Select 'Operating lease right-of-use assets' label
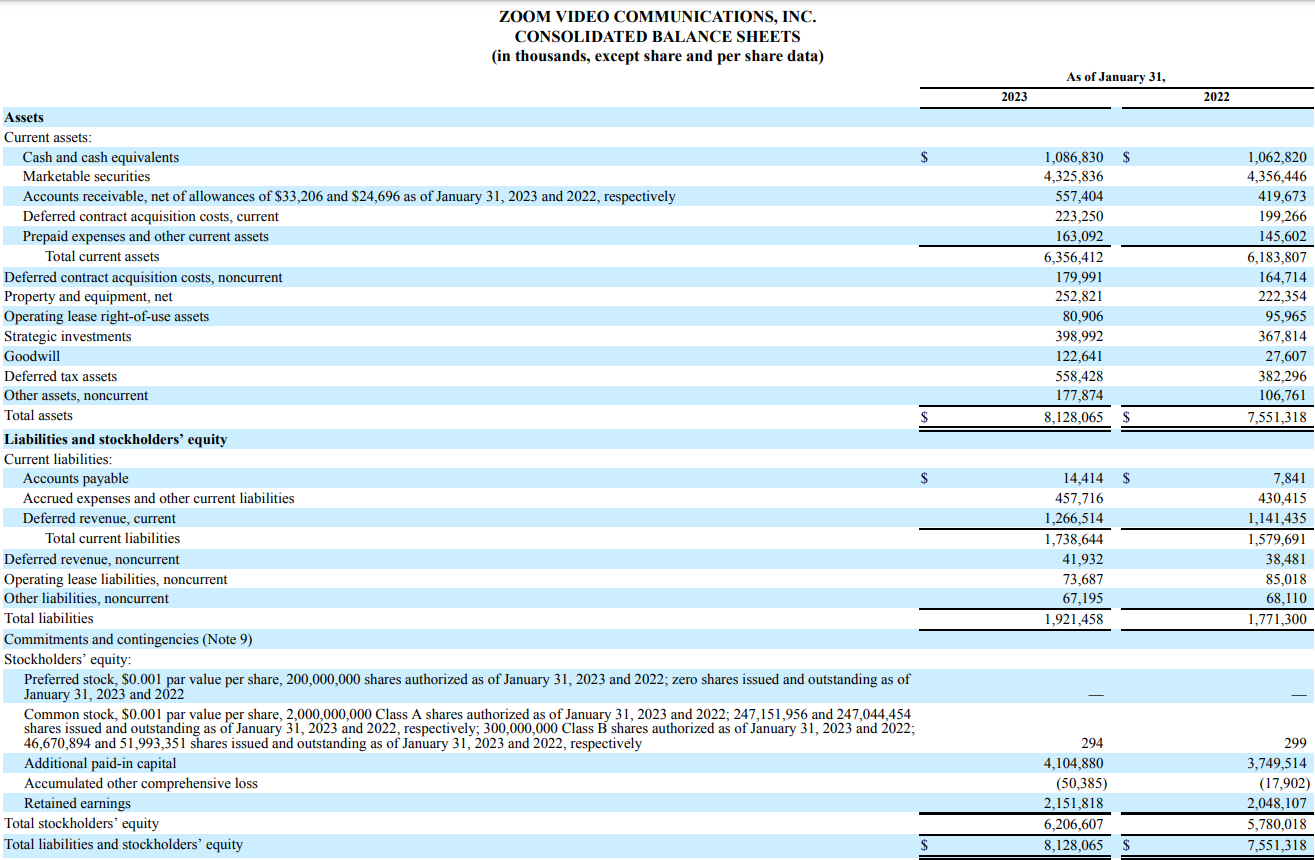 tap(107, 317)
